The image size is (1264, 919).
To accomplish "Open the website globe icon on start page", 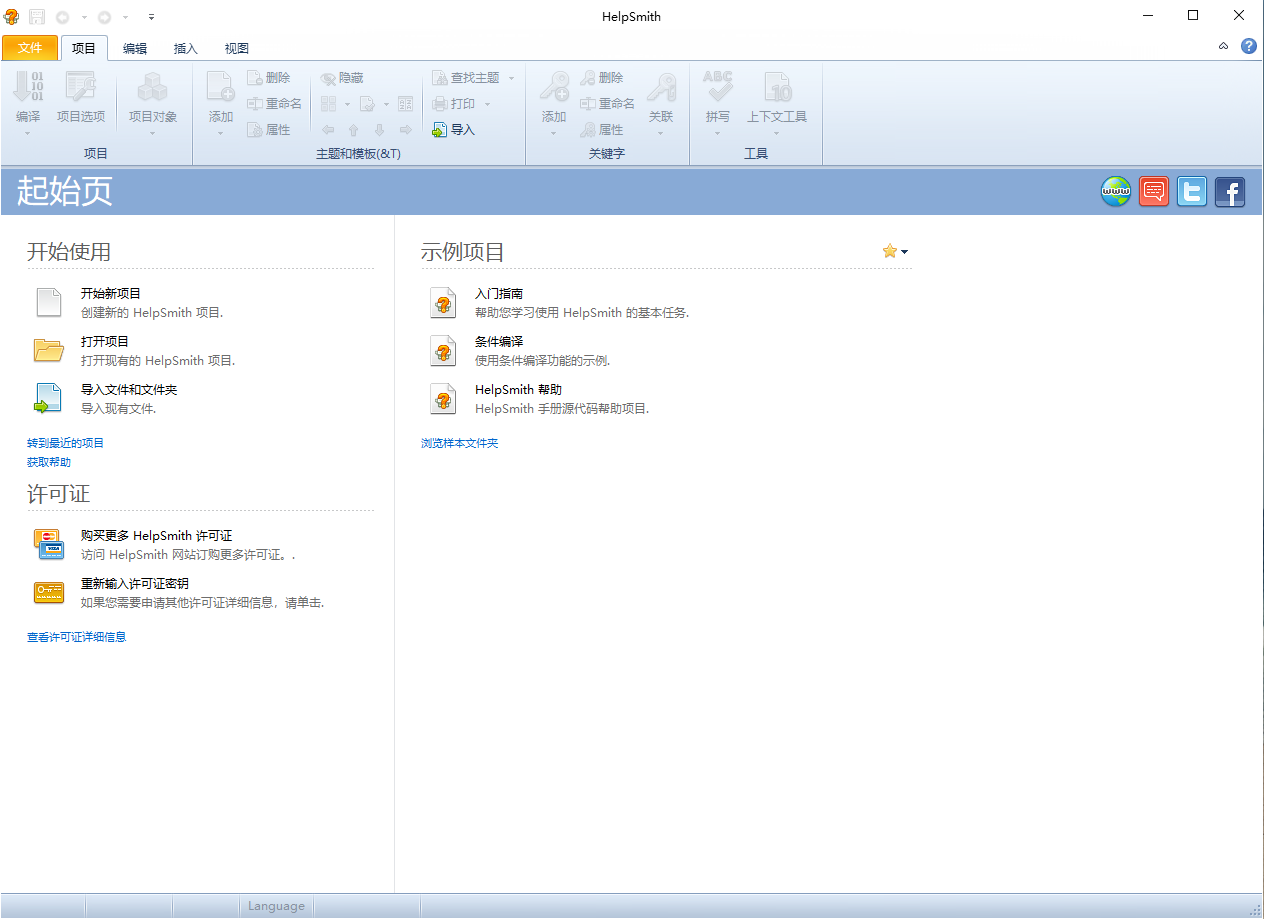I will coord(1116,191).
